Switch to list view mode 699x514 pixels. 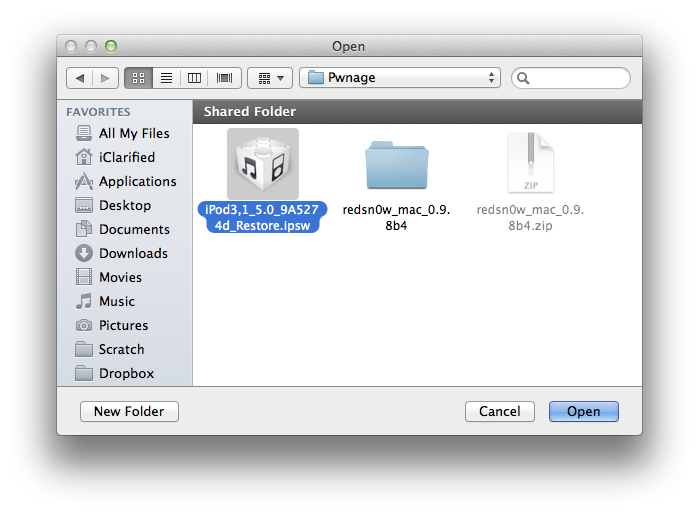pyautogui.click(x=167, y=77)
